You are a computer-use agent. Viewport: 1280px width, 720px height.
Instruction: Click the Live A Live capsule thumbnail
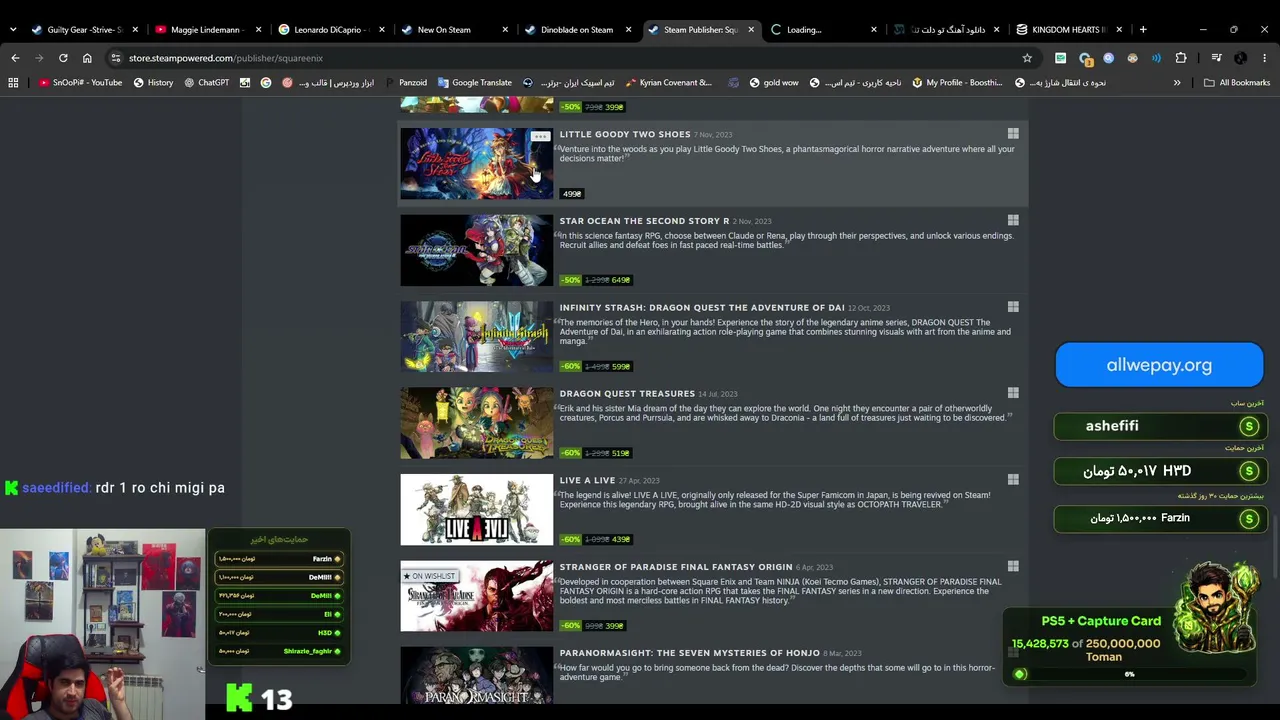[x=477, y=510]
